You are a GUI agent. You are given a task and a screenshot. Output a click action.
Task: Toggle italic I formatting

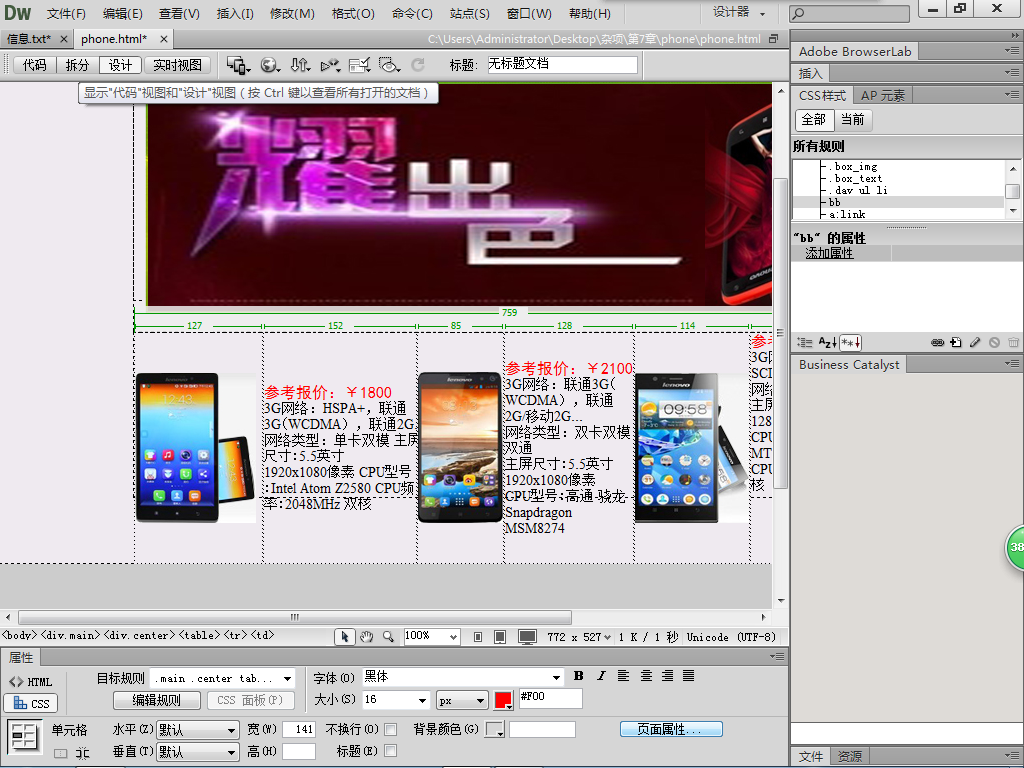tap(601, 676)
